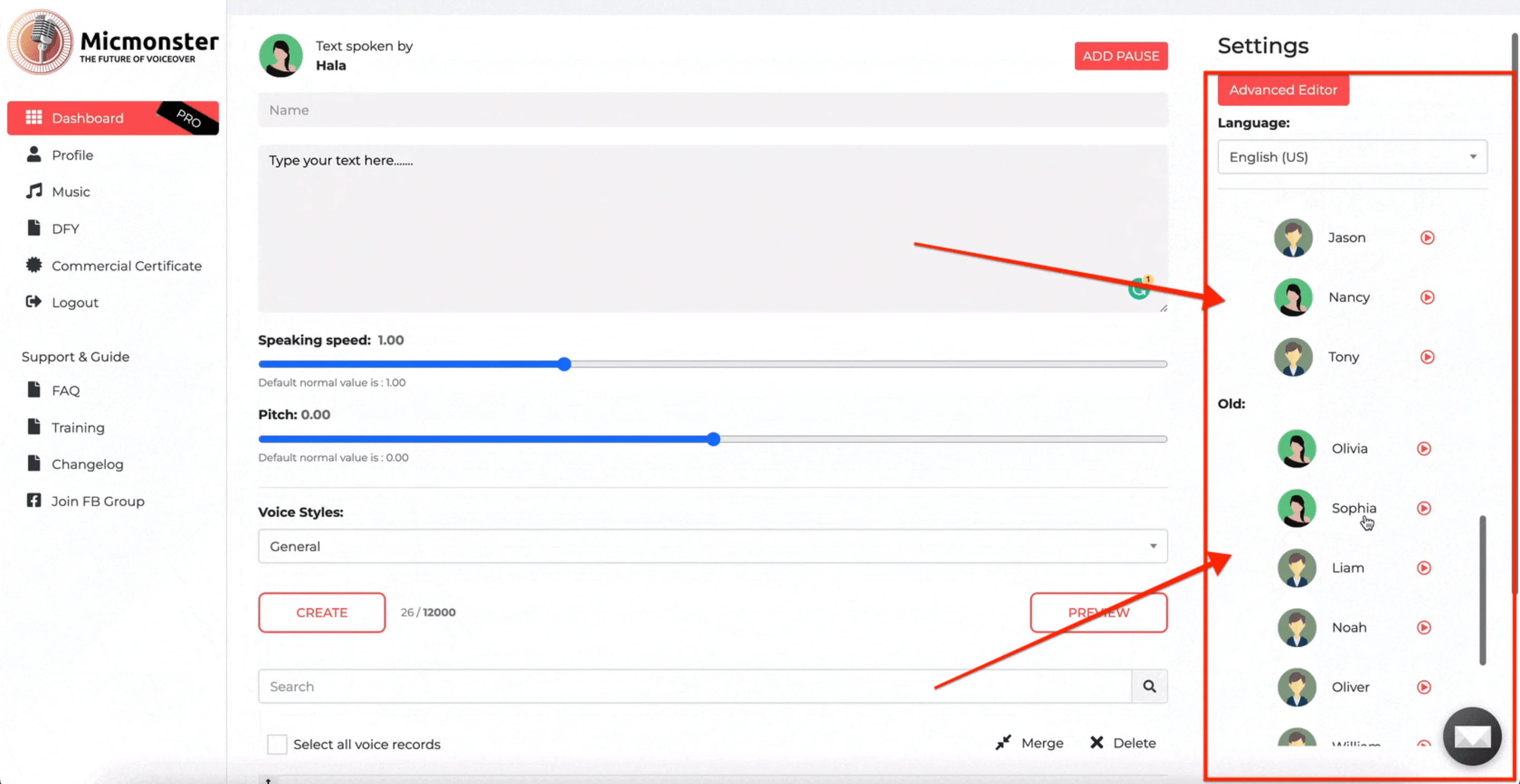Viewport: 1520px width, 784px height.
Task: Play the Olivia voice sample
Action: coord(1424,449)
